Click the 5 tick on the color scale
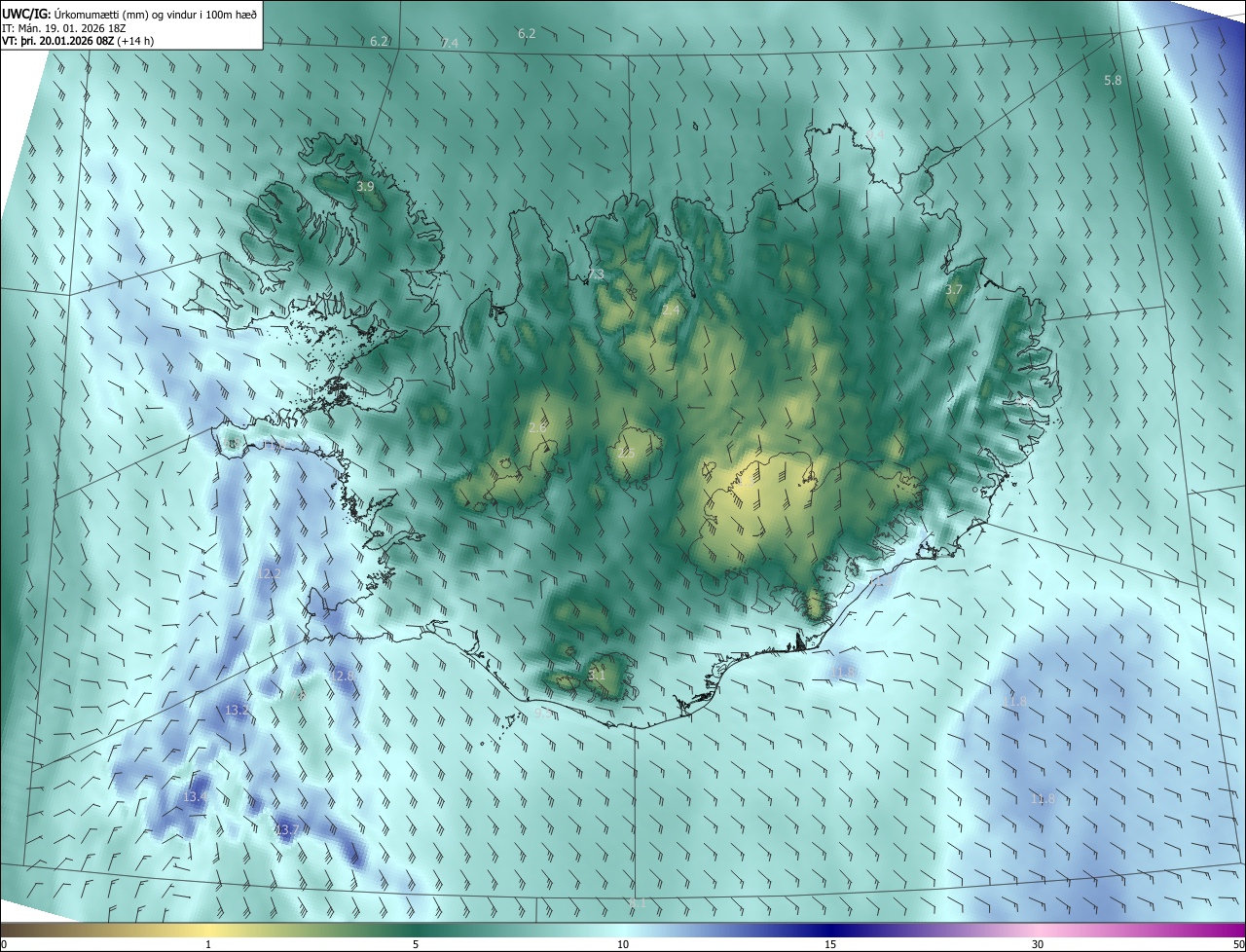The width and height of the screenshot is (1246, 952). coord(416,945)
